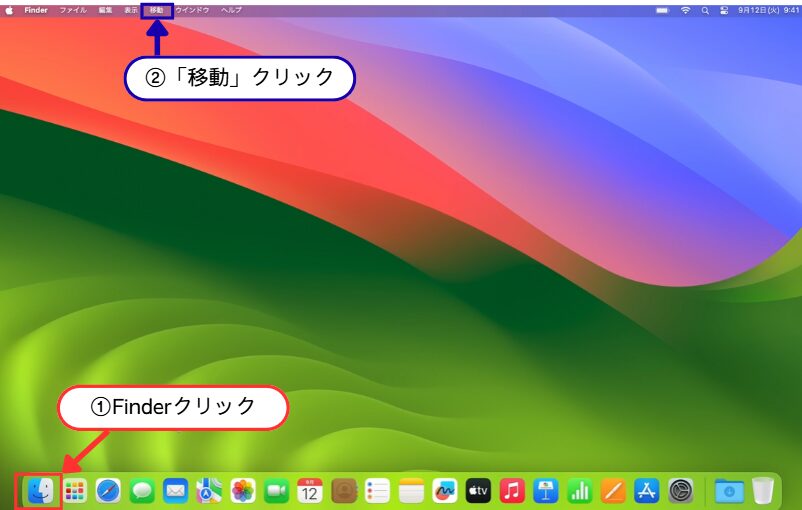Launch the Music app
This screenshot has width=802, height=510.
pyautogui.click(x=512, y=490)
